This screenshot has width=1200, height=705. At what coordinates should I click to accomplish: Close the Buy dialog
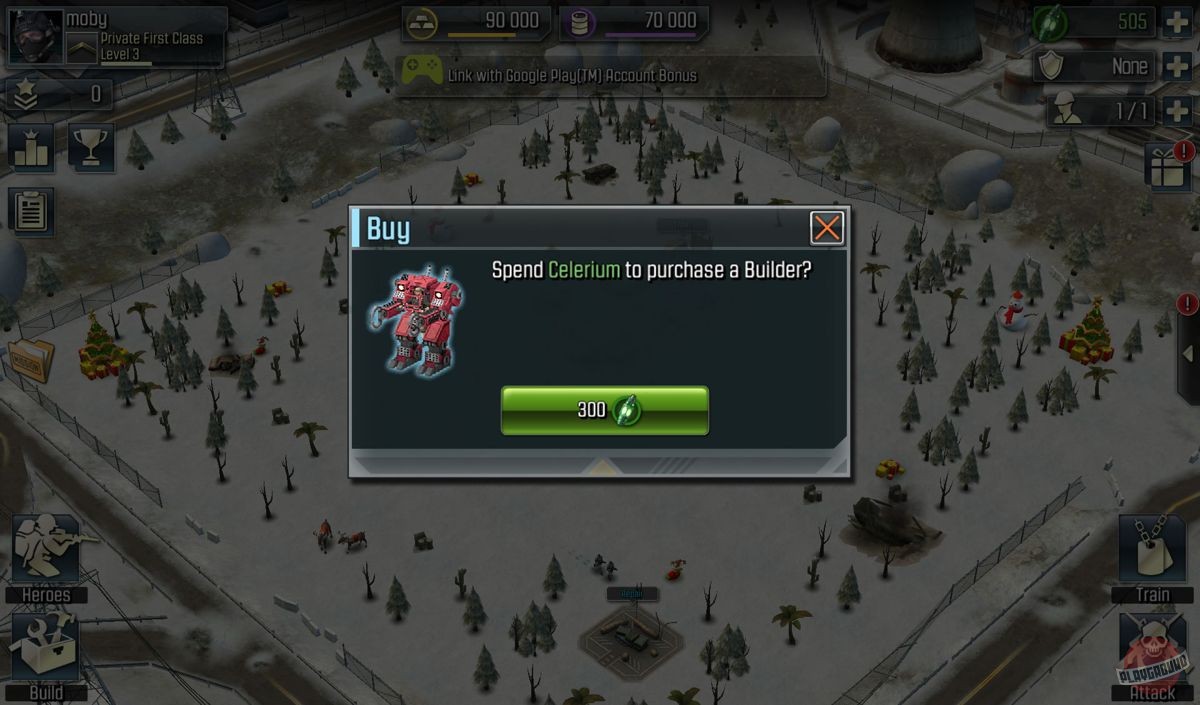click(827, 228)
